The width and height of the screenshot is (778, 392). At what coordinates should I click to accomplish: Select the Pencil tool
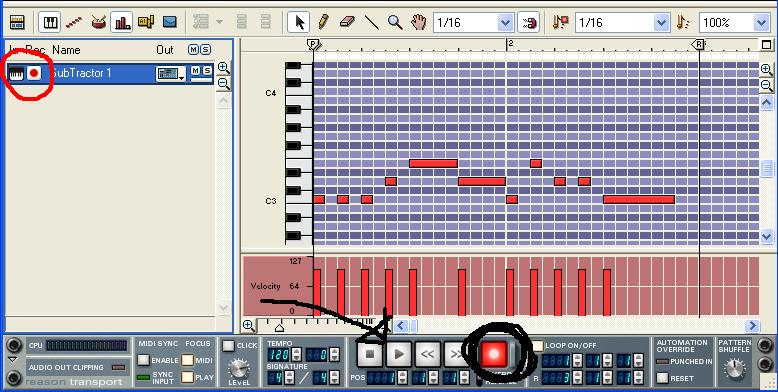pos(323,22)
